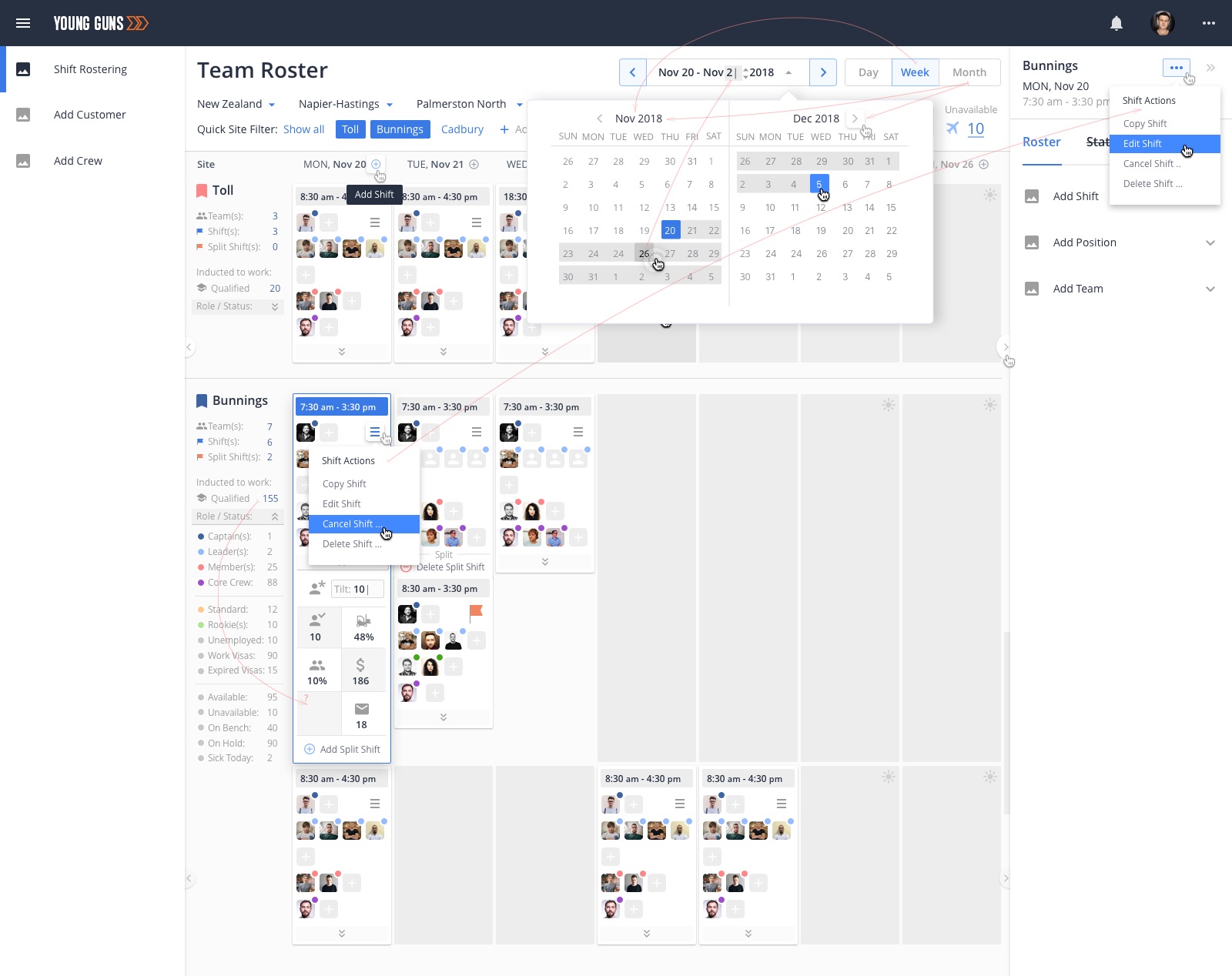Image resolution: width=1232 pixels, height=976 pixels.
Task: Switch to Day view
Action: [x=869, y=72]
